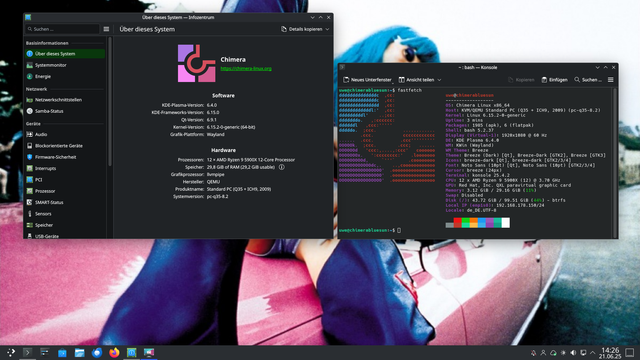Open Interrupts page in sidebar
Screen dimensions: 640x360
pos(65,168)
